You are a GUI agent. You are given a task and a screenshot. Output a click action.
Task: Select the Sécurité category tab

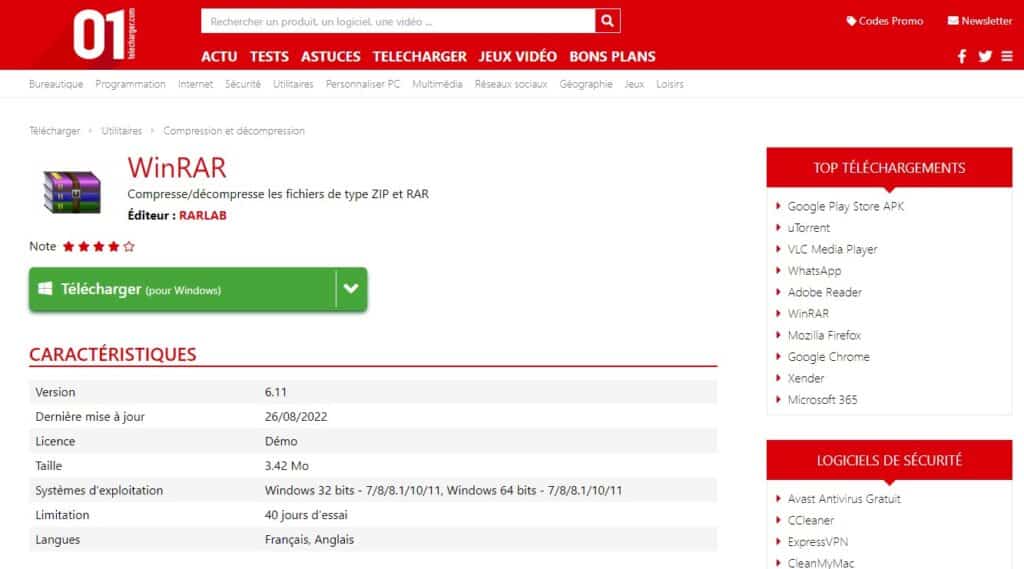pyautogui.click(x=243, y=84)
